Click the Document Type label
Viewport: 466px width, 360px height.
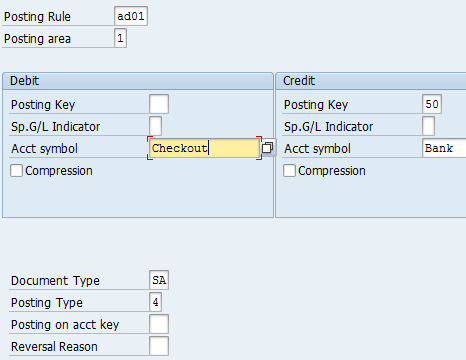[55, 281]
